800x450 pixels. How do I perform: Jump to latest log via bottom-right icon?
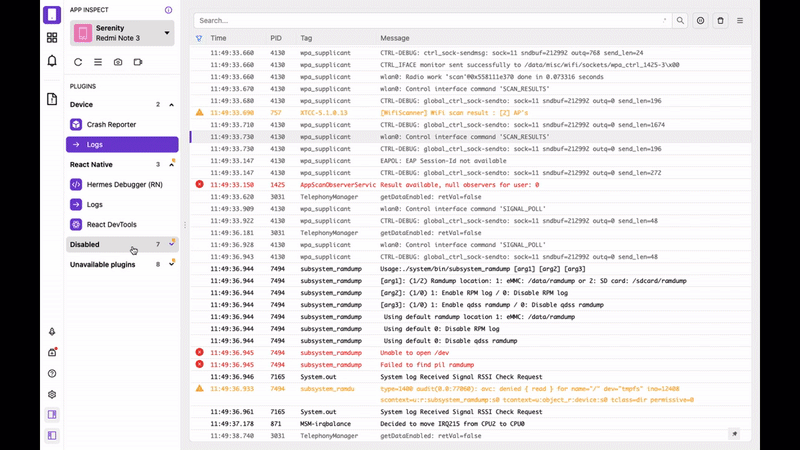tap(735, 434)
